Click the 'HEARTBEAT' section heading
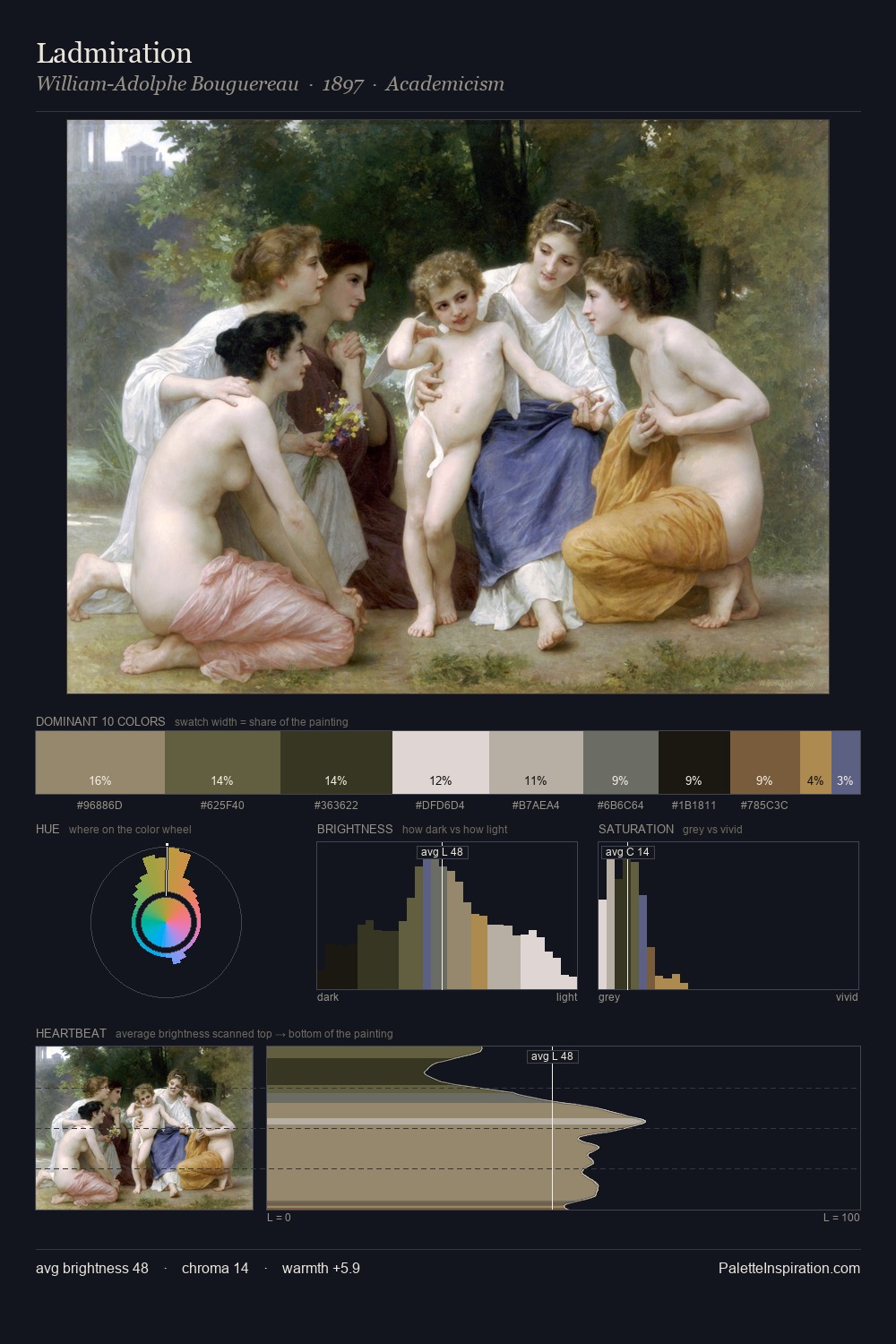This screenshot has height=1344, width=896. 71,1033
